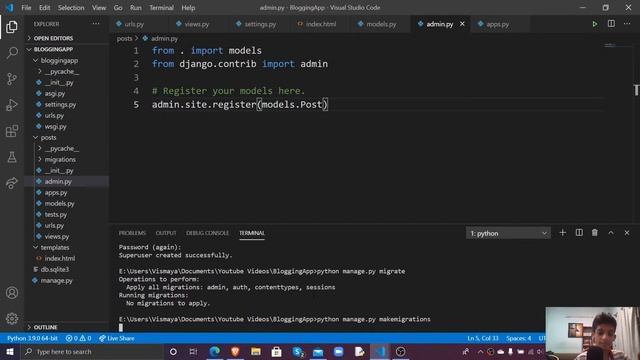
Task: Switch to the index.html tab
Action: coord(320,24)
